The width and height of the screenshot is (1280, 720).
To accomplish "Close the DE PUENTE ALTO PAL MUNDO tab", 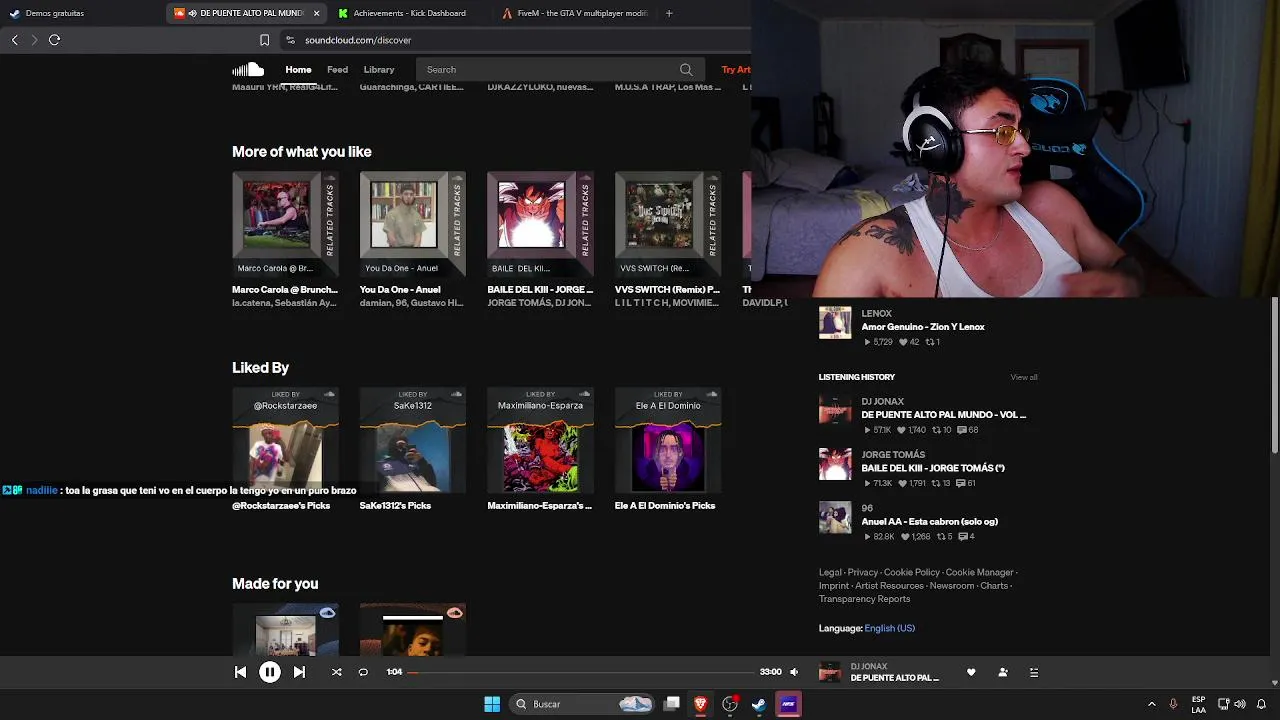I will point(316,13).
